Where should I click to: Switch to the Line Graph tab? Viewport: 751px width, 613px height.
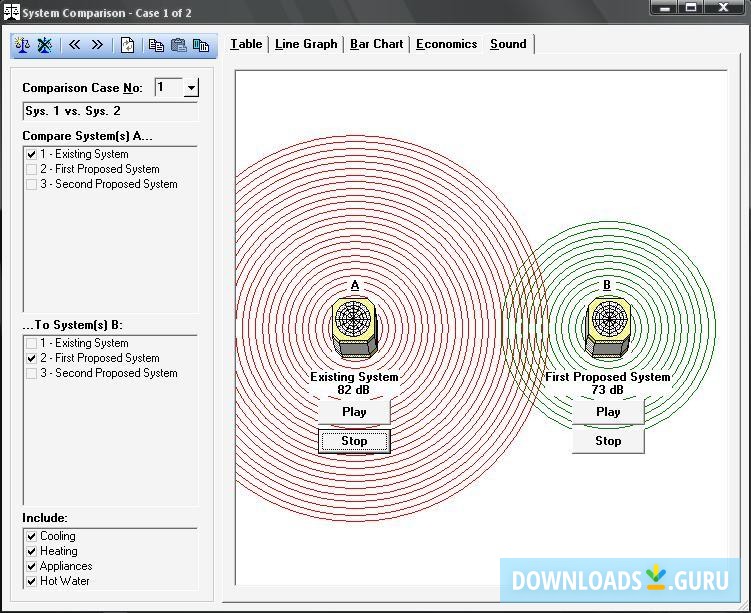[306, 44]
